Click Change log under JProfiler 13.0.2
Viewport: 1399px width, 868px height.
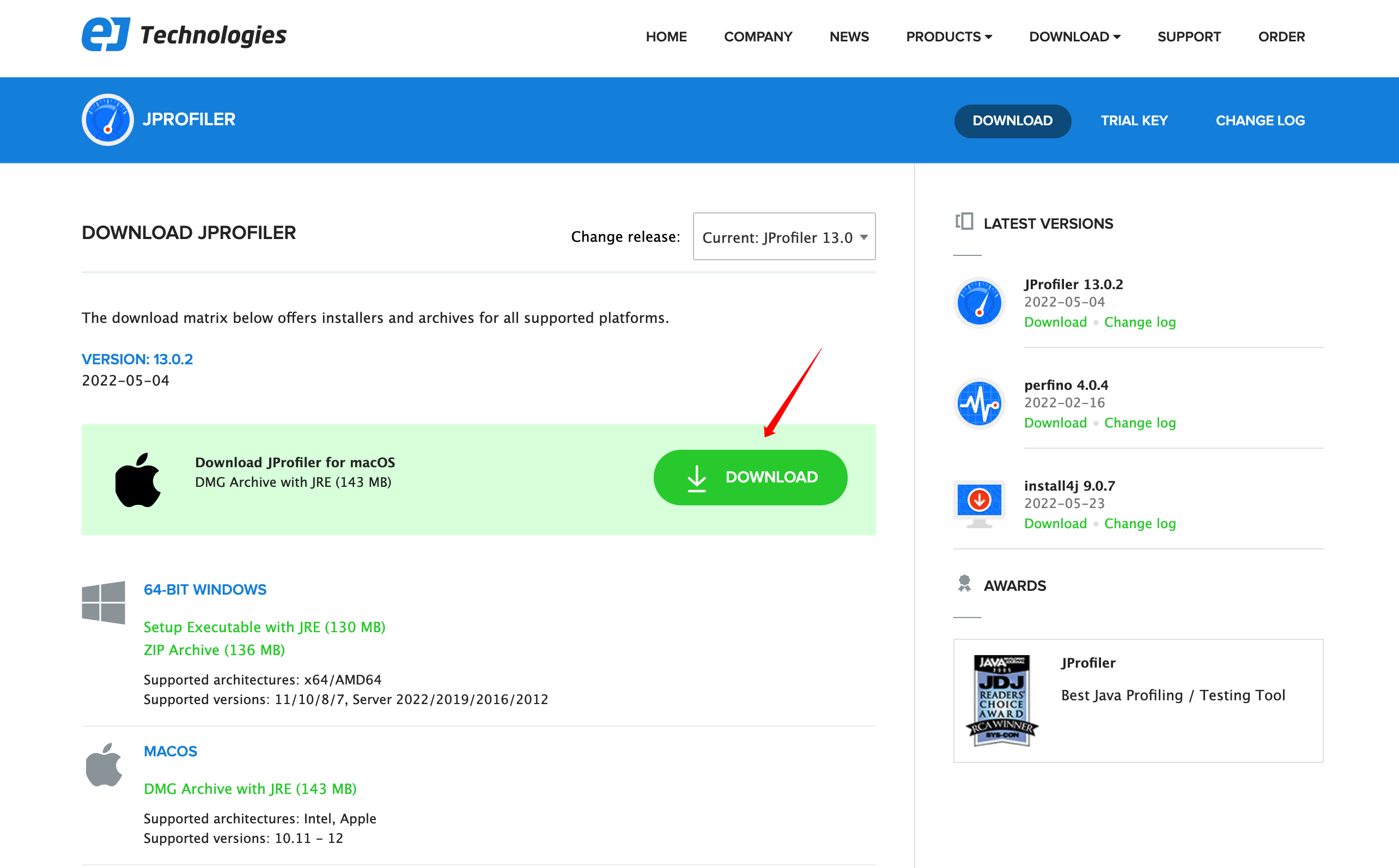tap(1140, 322)
